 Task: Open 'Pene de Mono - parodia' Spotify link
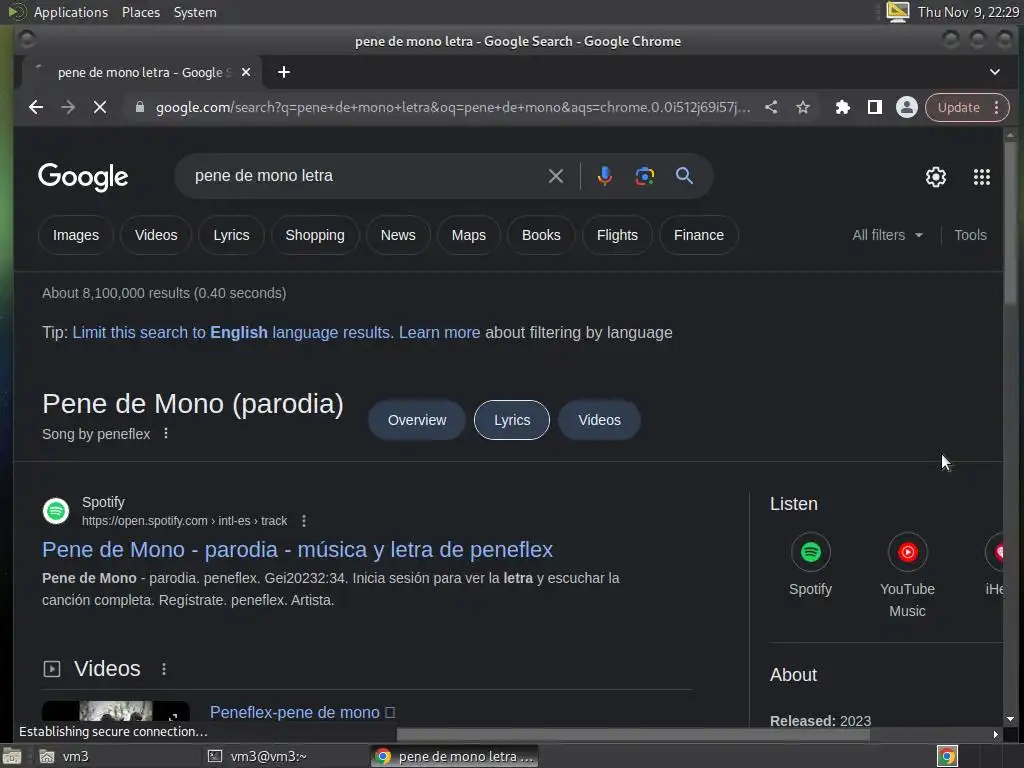tap(297, 550)
